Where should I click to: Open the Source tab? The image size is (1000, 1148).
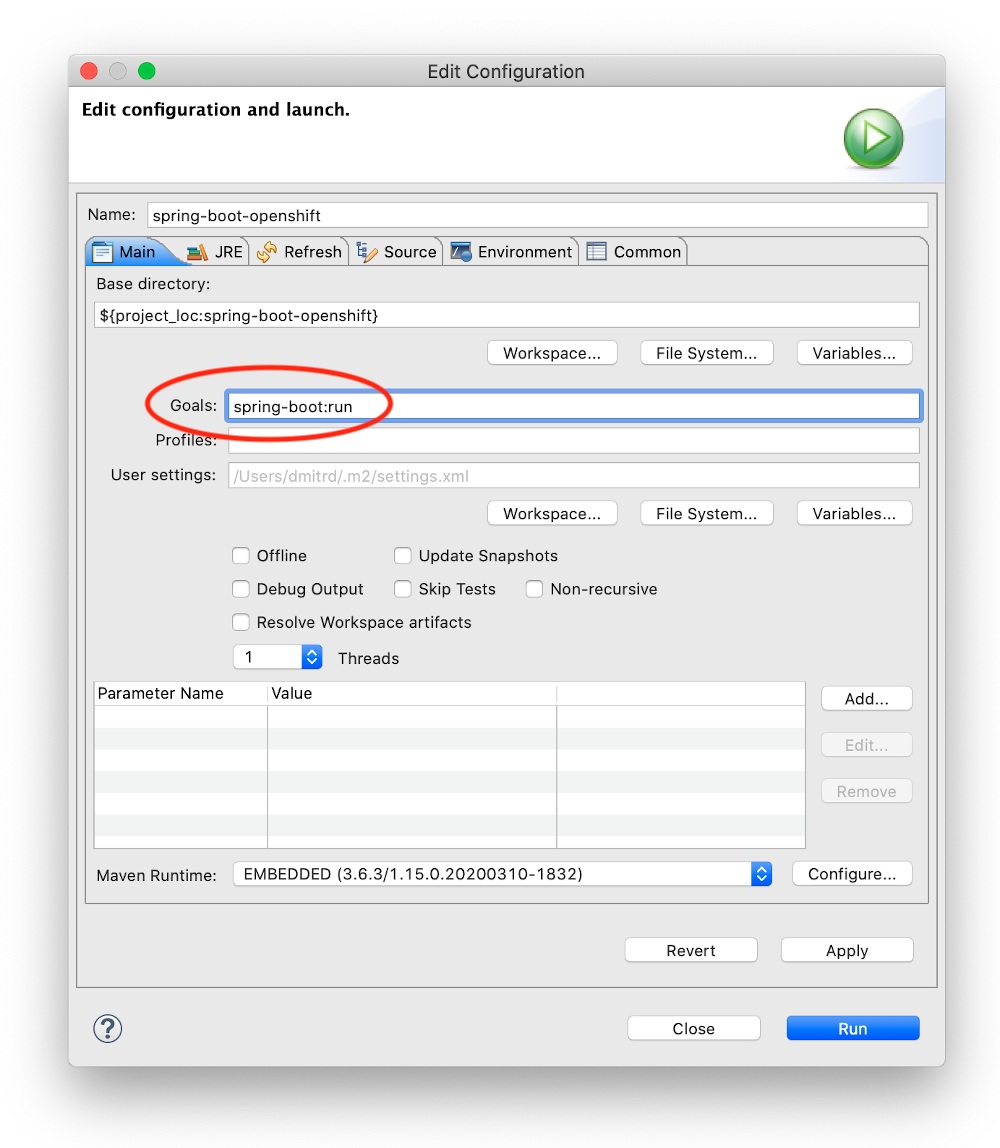(396, 252)
